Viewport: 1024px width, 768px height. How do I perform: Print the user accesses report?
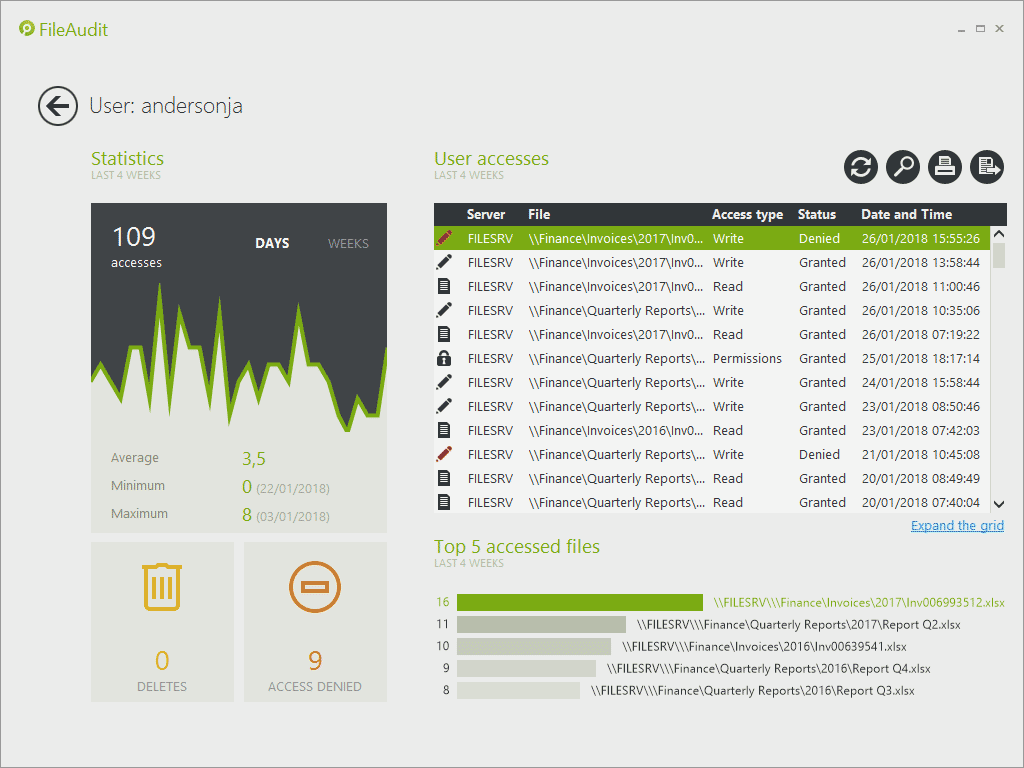(945, 167)
